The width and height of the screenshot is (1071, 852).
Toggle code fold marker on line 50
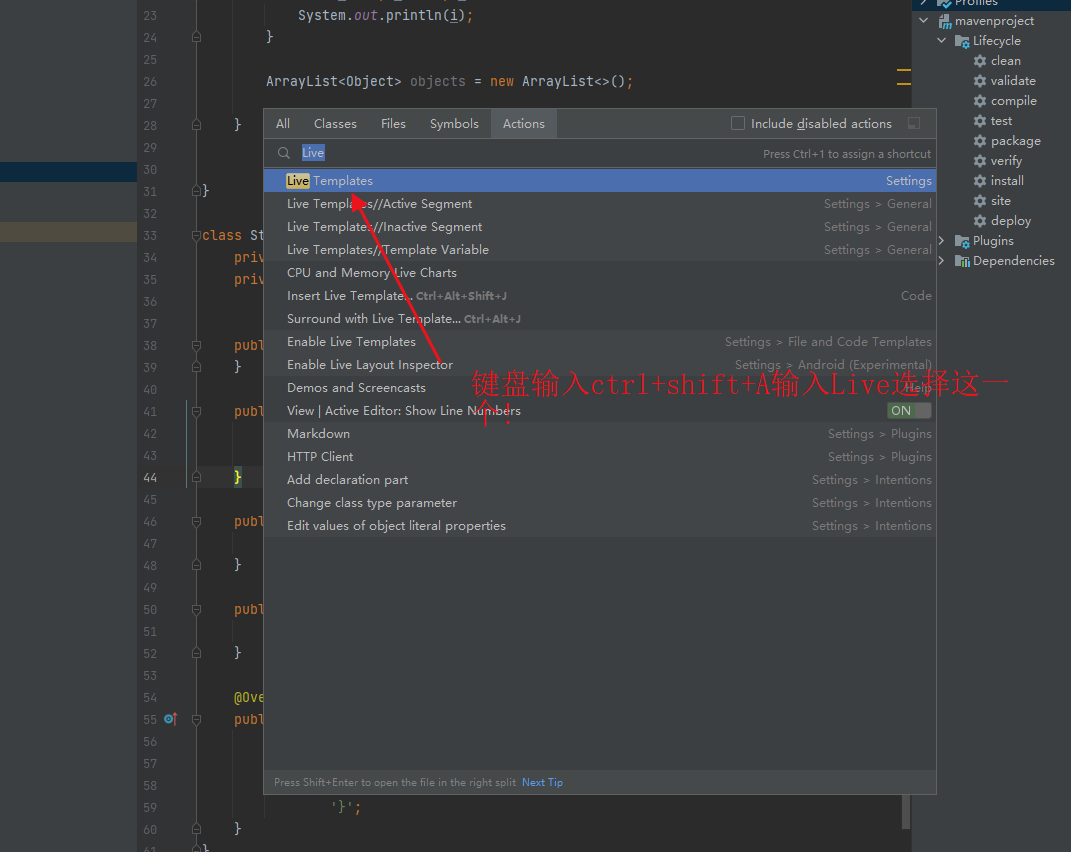point(196,609)
